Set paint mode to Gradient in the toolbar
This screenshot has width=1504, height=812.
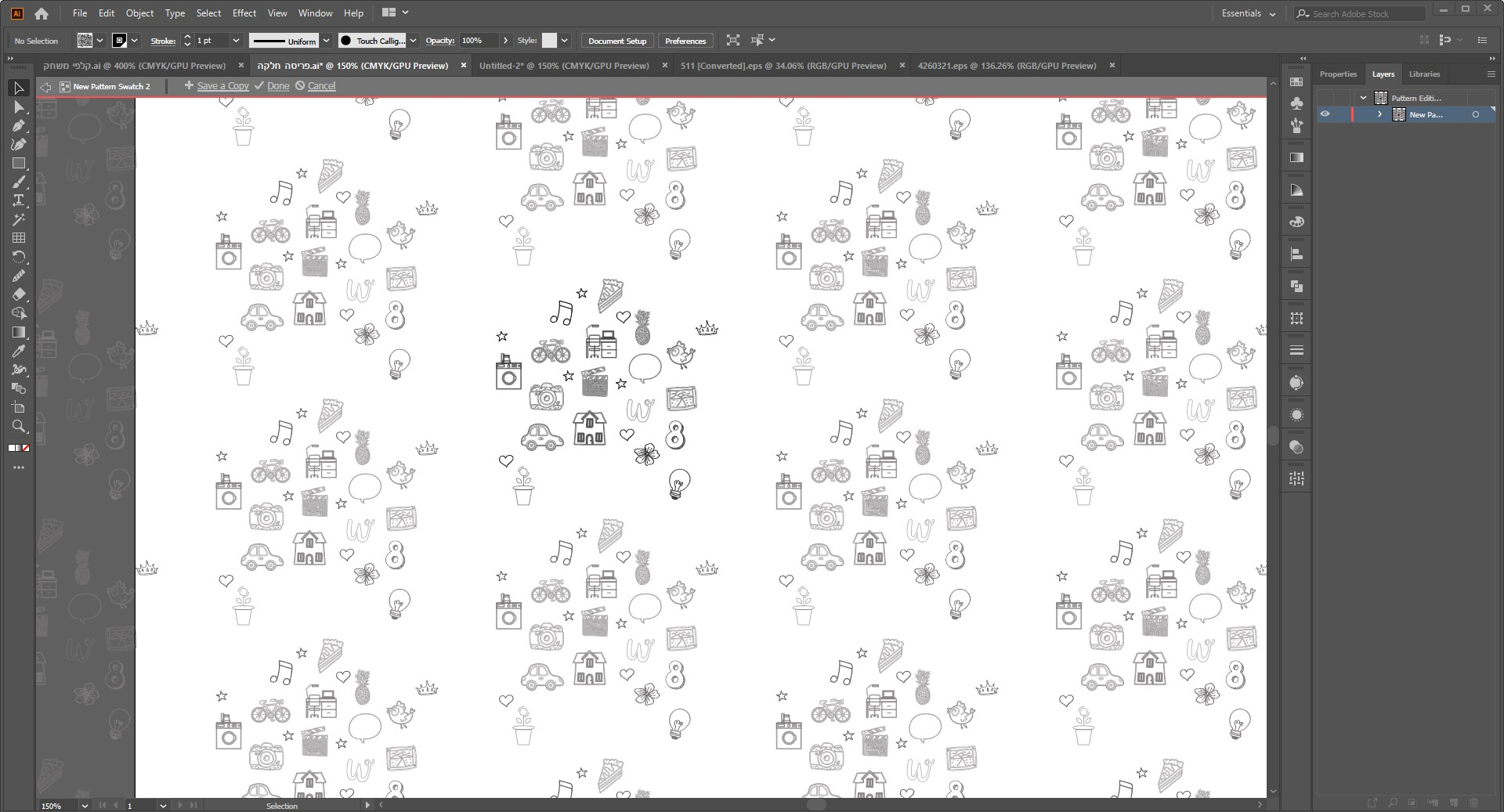[19, 448]
